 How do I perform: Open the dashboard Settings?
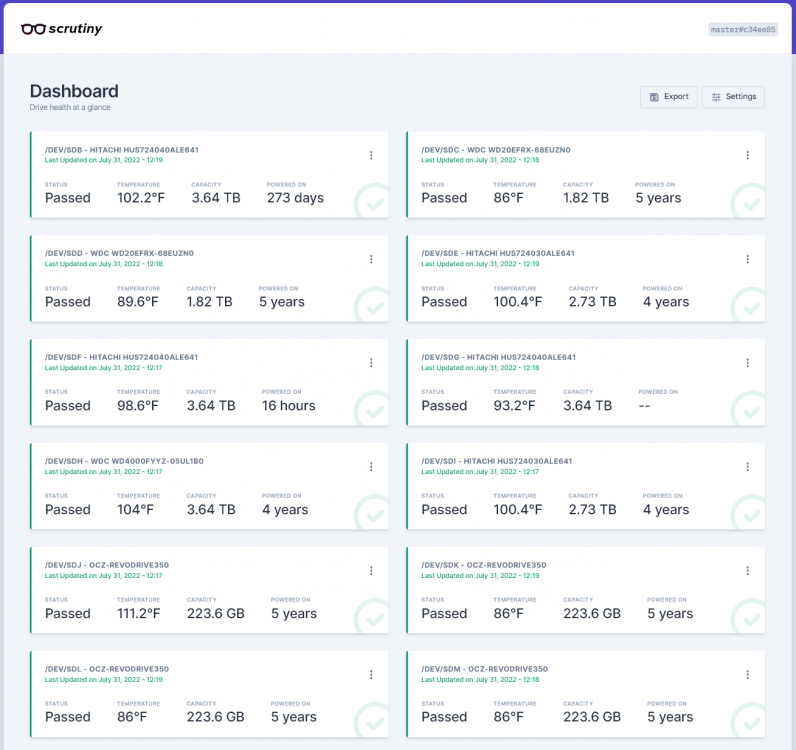click(733, 96)
